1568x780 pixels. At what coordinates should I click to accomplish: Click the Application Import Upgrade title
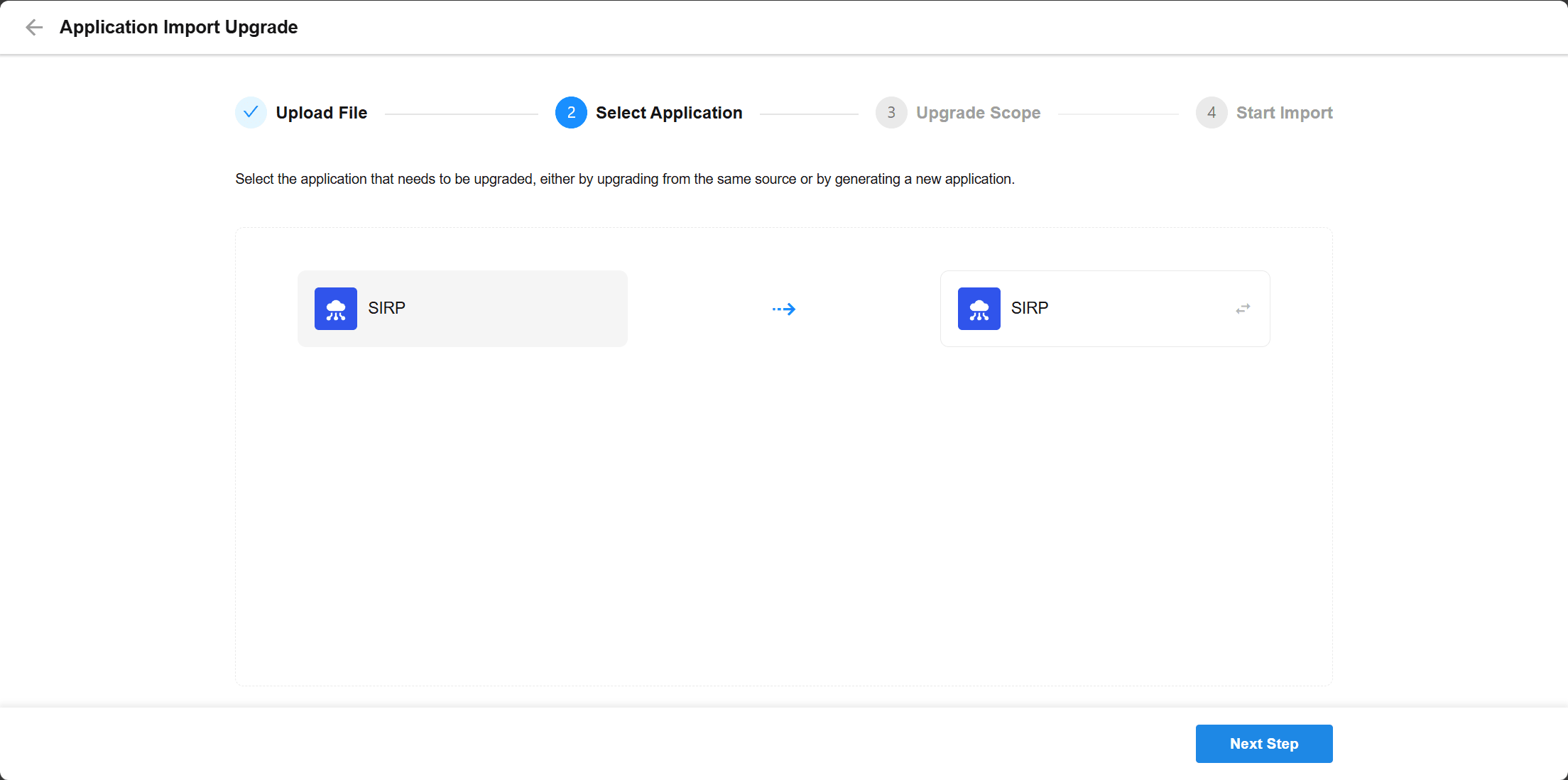[178, 27]
